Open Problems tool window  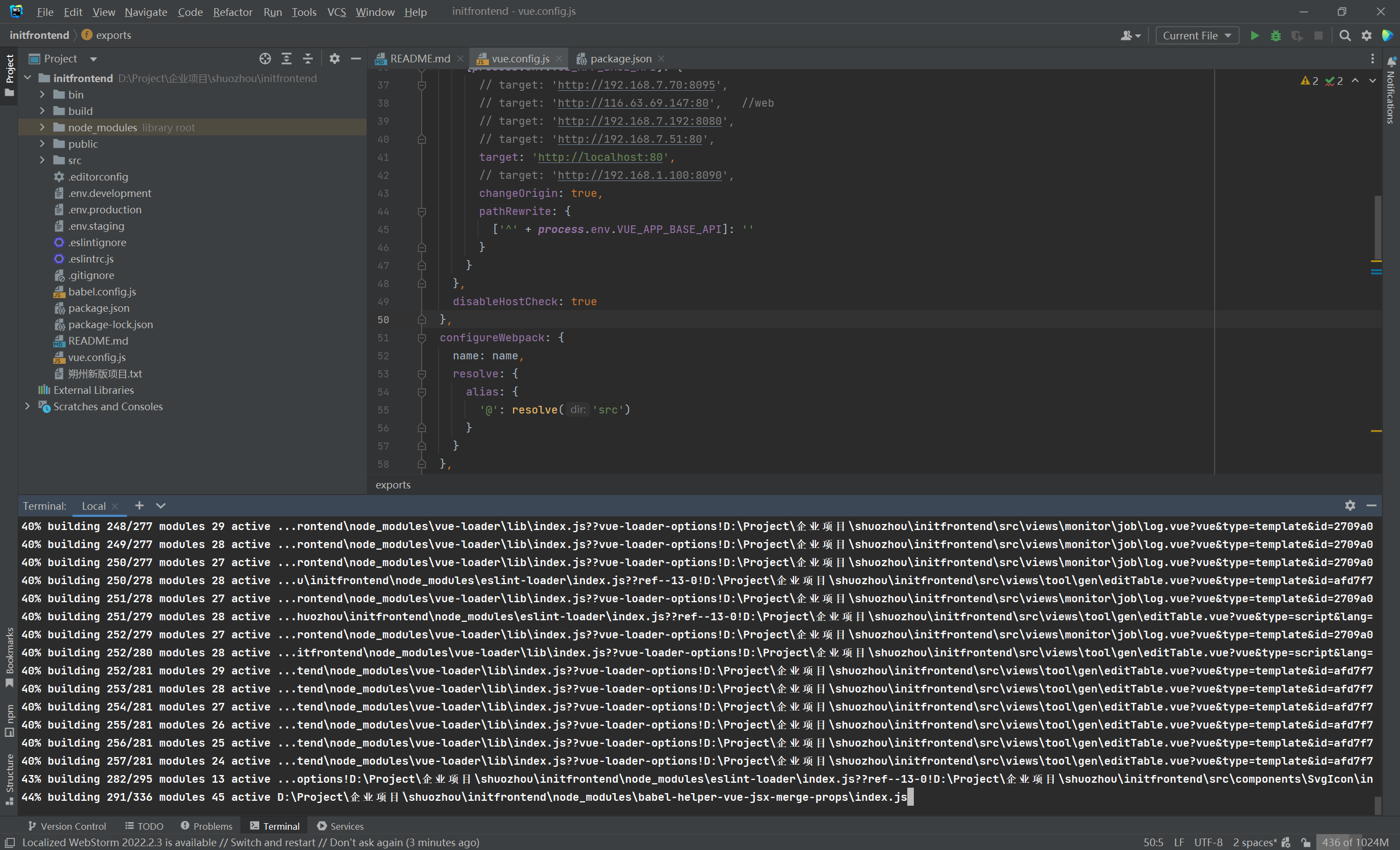(207, 826)
